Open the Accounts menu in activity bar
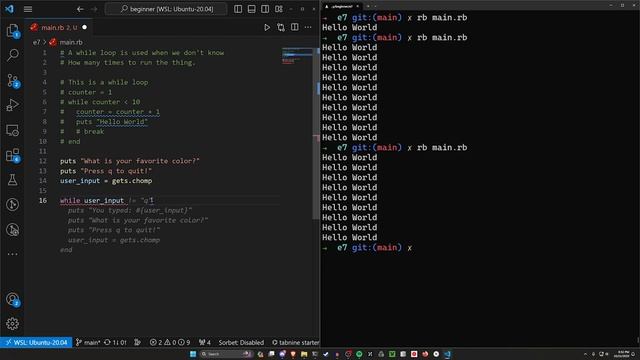The height and width of the screenshot is (360, 640). [x=12, y=299]
